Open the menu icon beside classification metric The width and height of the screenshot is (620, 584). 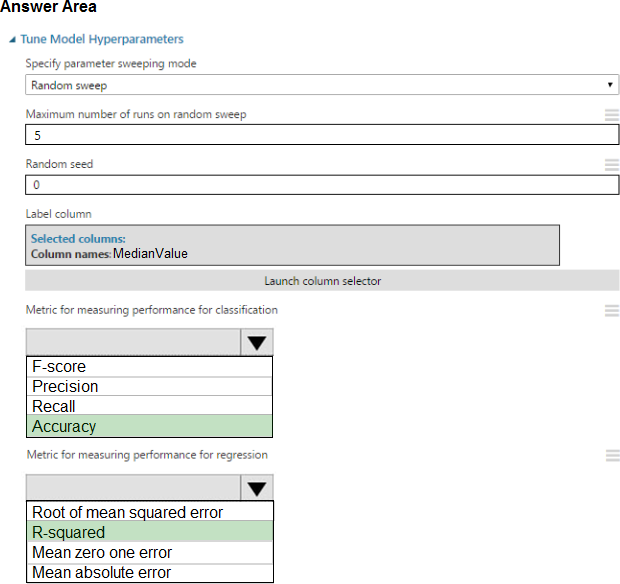[x=611, y=311]
